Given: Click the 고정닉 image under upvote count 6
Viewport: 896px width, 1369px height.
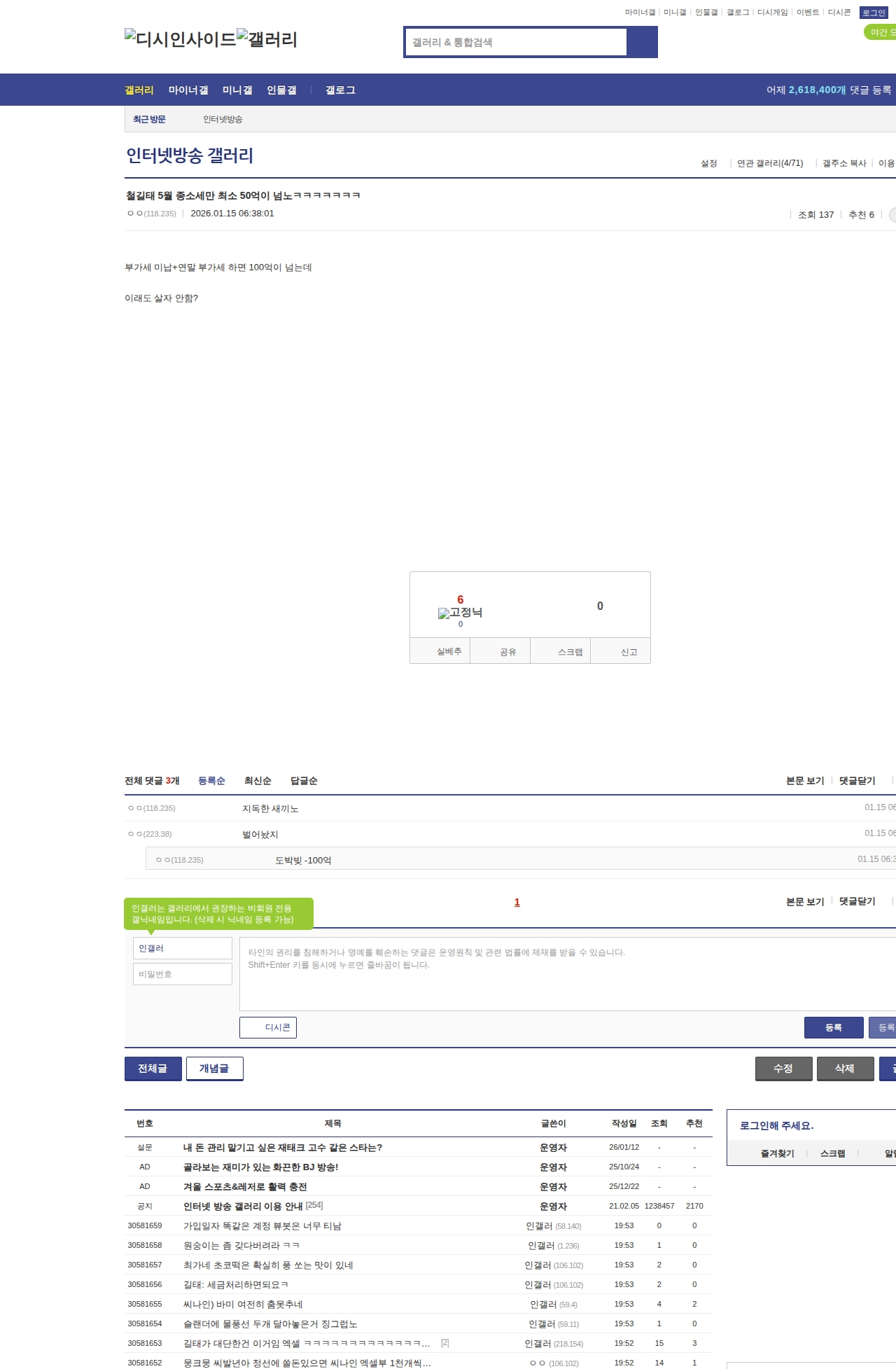Looking at the screenshot, I should [460, 613].
